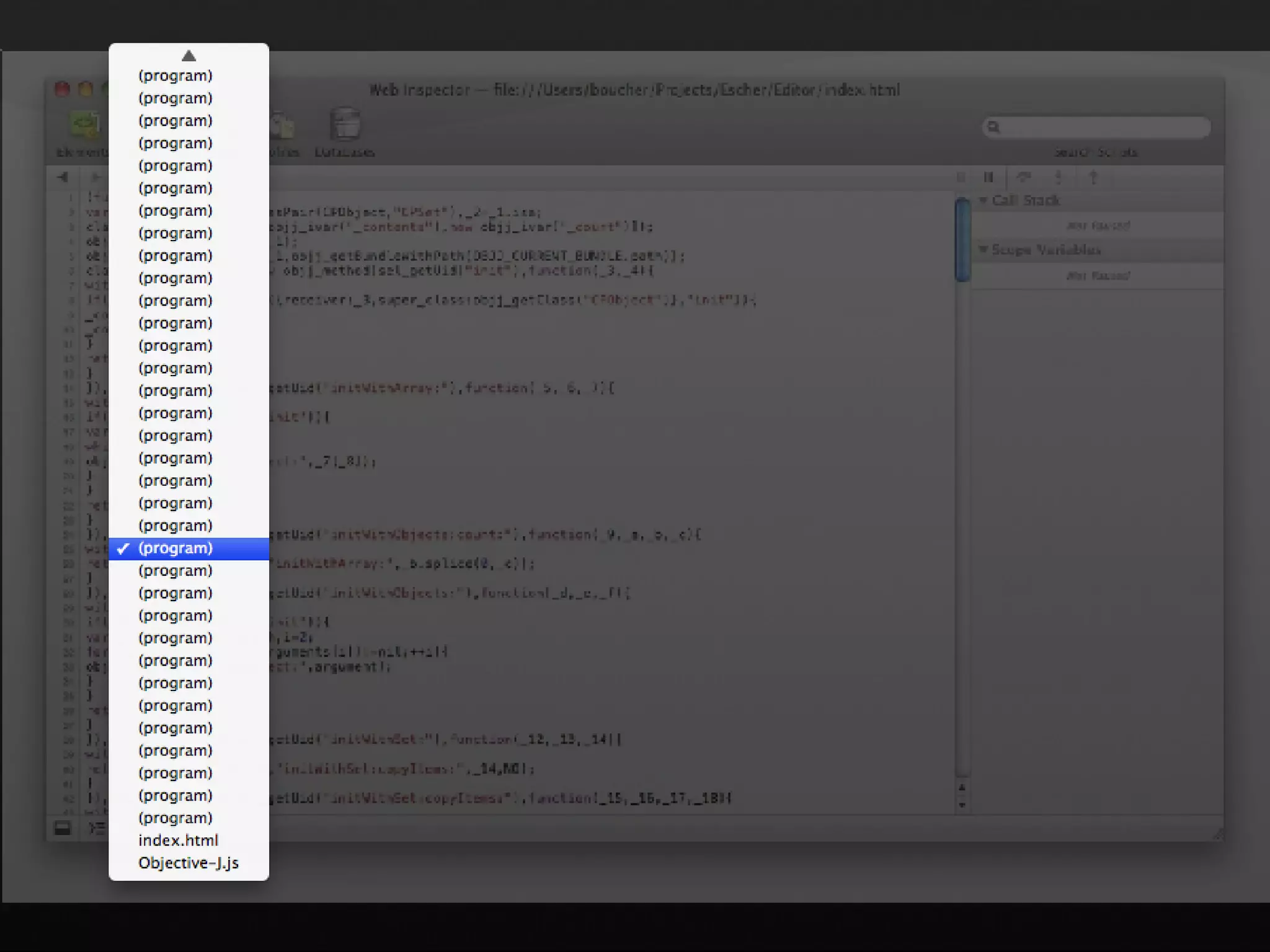Image resolution: width=1270 pixels, height=952 pixels.
Task: Choose index.html from the script list
Action: pos(178,840)
